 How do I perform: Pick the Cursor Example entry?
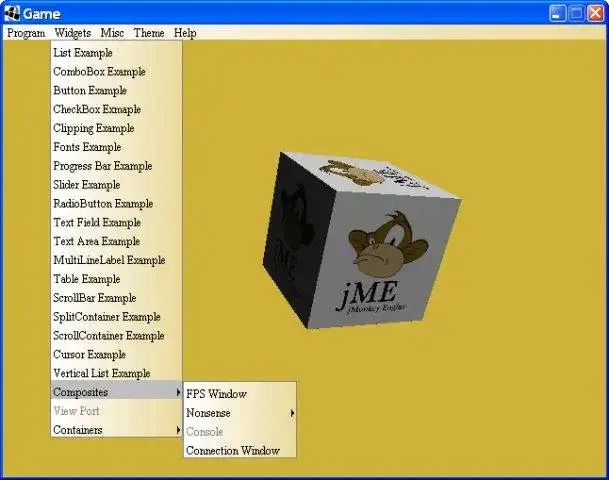pyautogui.click(x=116, y=355)
